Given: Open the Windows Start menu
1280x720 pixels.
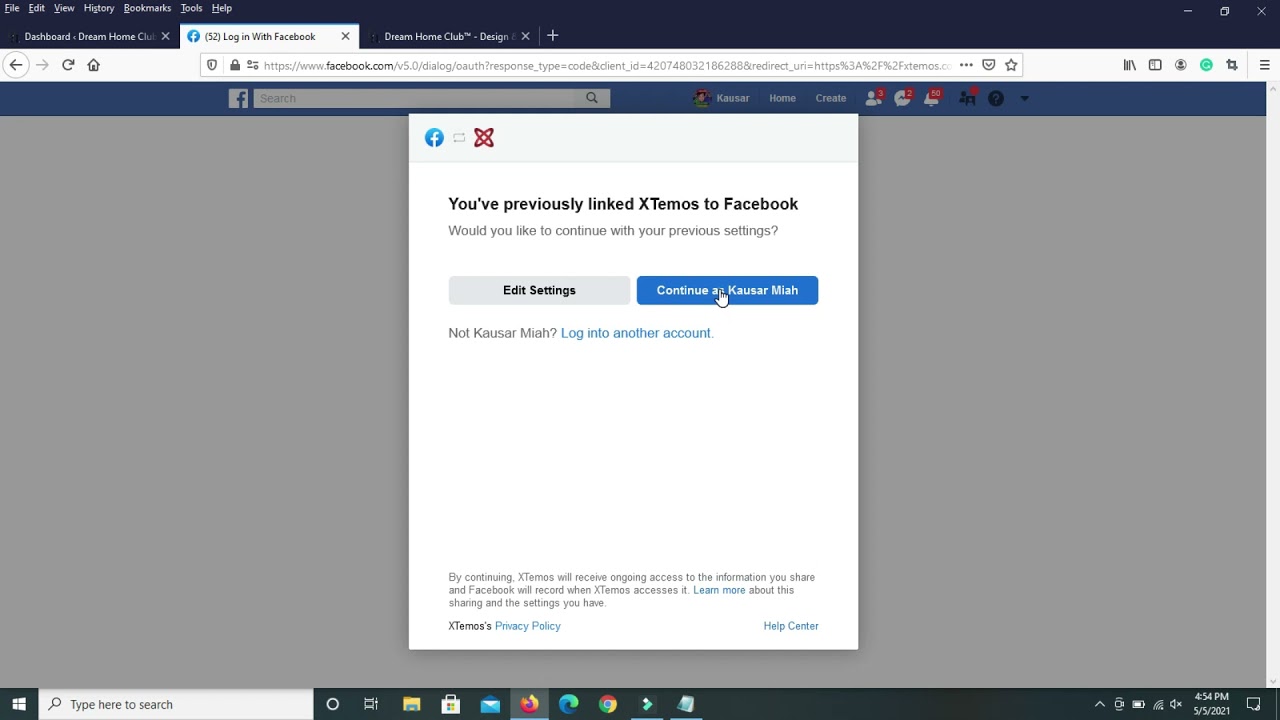Looking at the screenshot, I should click(19, 704).
